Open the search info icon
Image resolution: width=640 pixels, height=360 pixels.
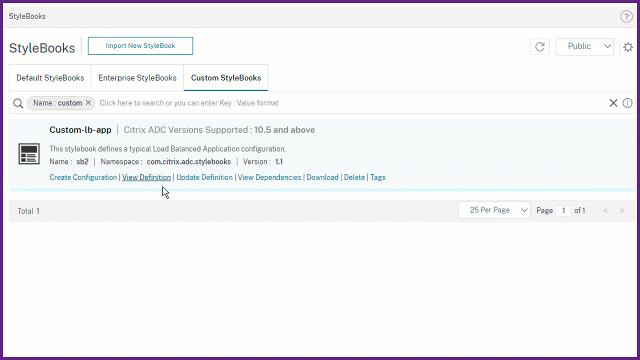point(627,103)
